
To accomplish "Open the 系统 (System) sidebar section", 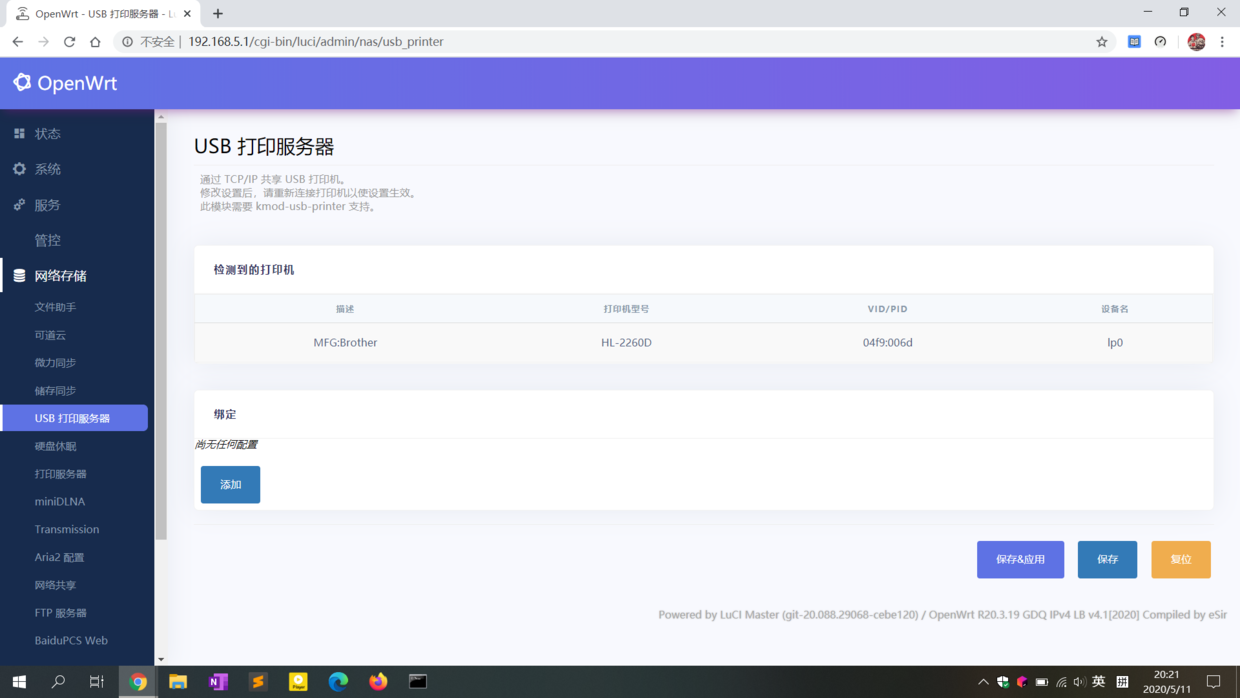I will tap(45, 169).
